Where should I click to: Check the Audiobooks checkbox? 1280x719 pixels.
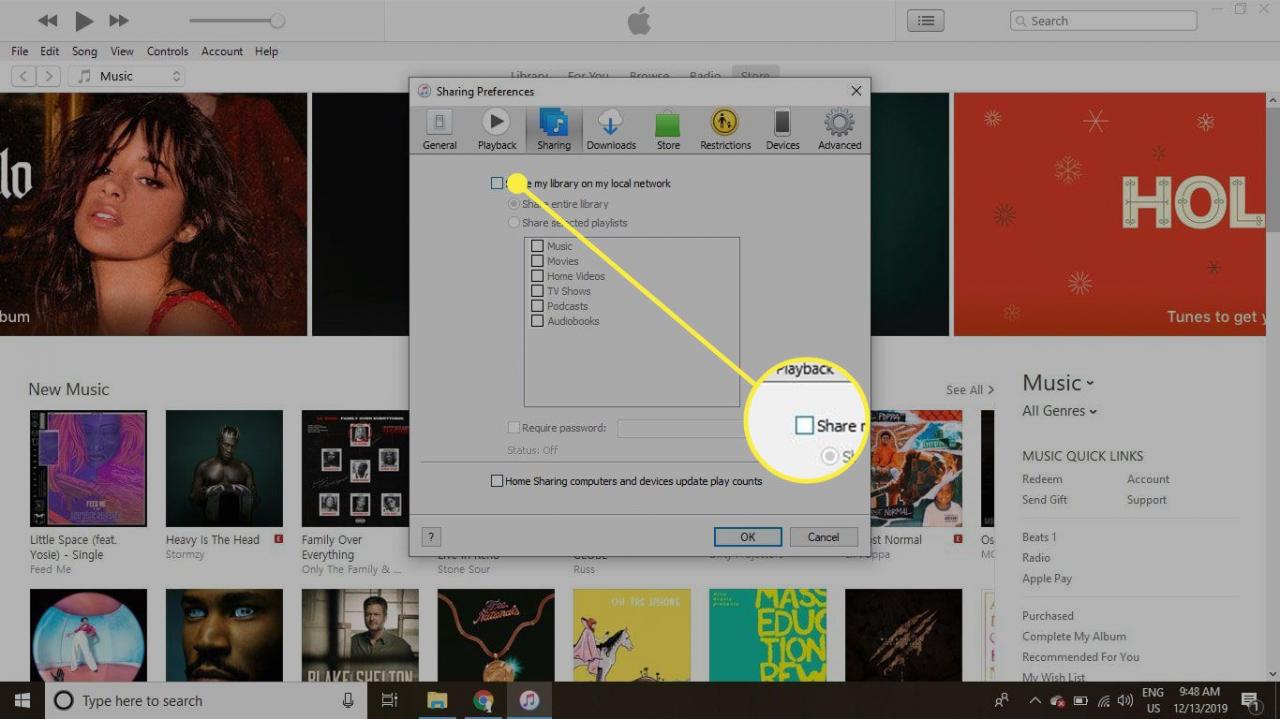[537, 321]
